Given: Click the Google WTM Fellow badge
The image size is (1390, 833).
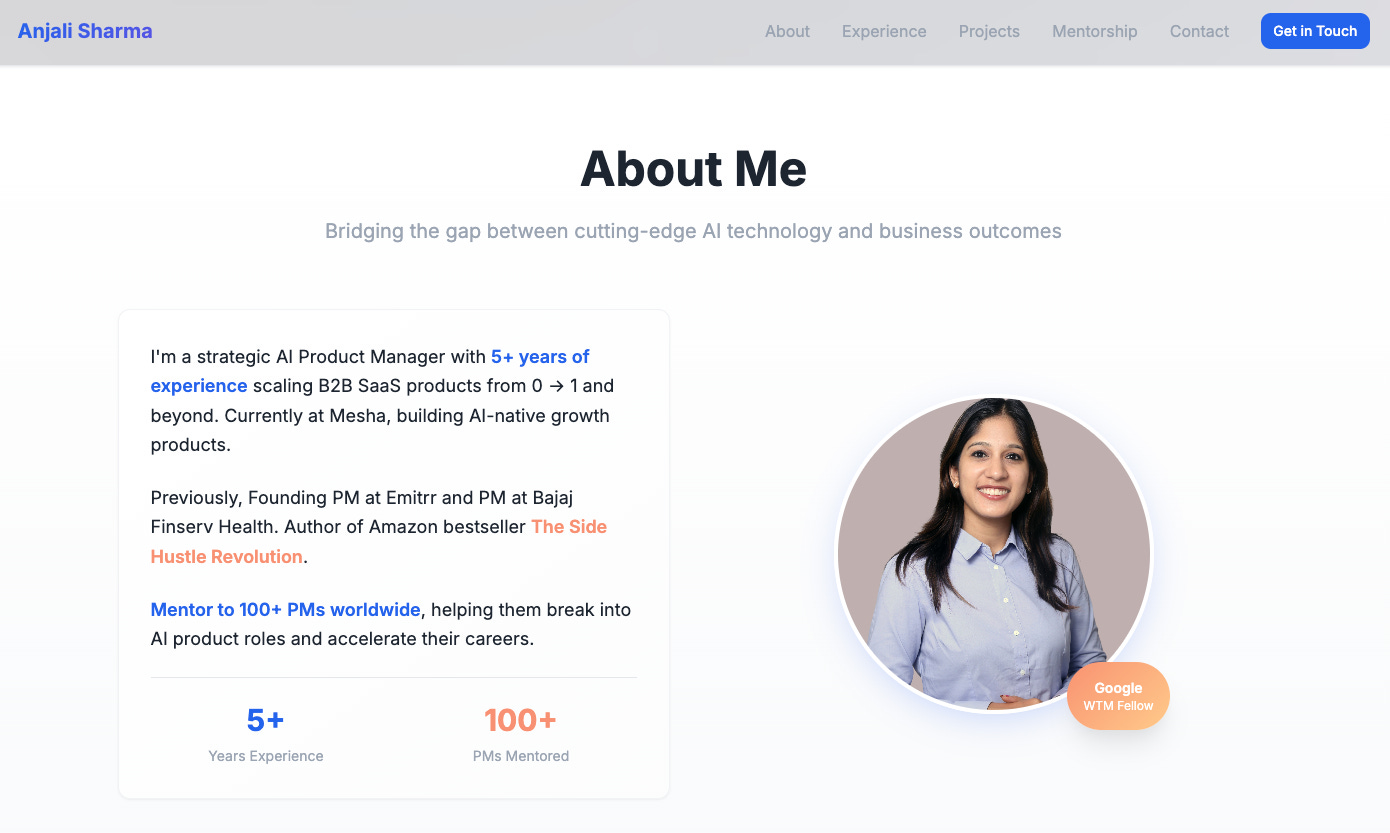Looking at the screenshot, I should pyautogui.click(x=1118, y=696).
